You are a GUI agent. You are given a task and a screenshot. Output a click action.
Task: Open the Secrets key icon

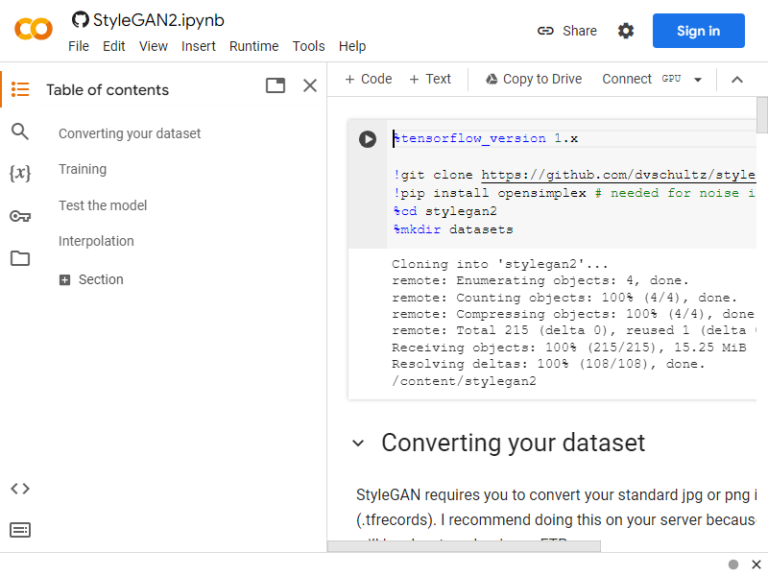click(20, 216)
